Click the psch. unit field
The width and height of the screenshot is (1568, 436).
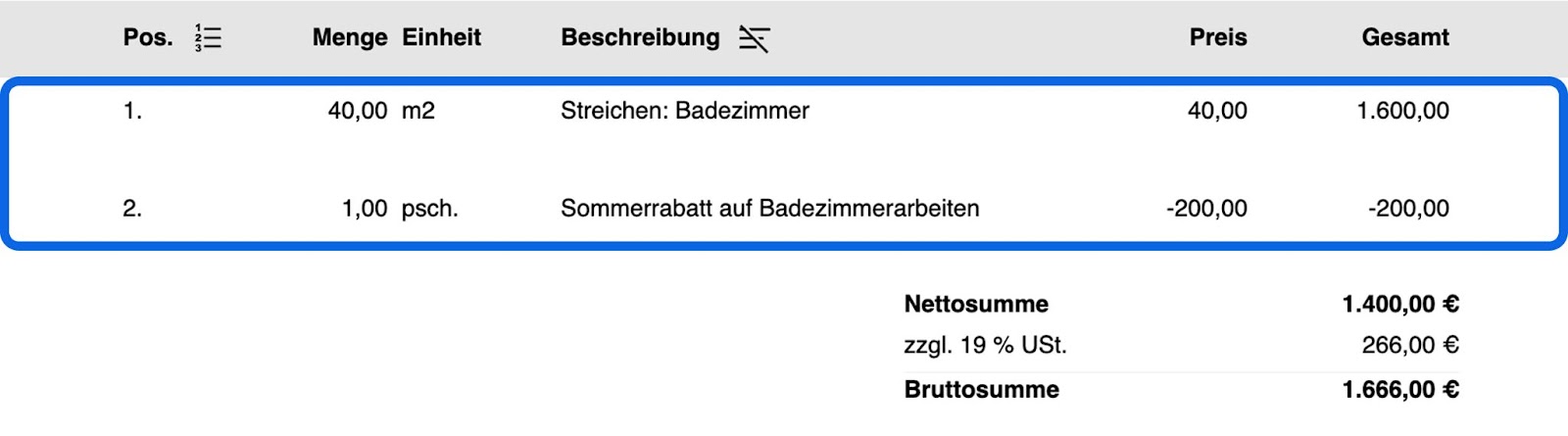pos(430,209)
